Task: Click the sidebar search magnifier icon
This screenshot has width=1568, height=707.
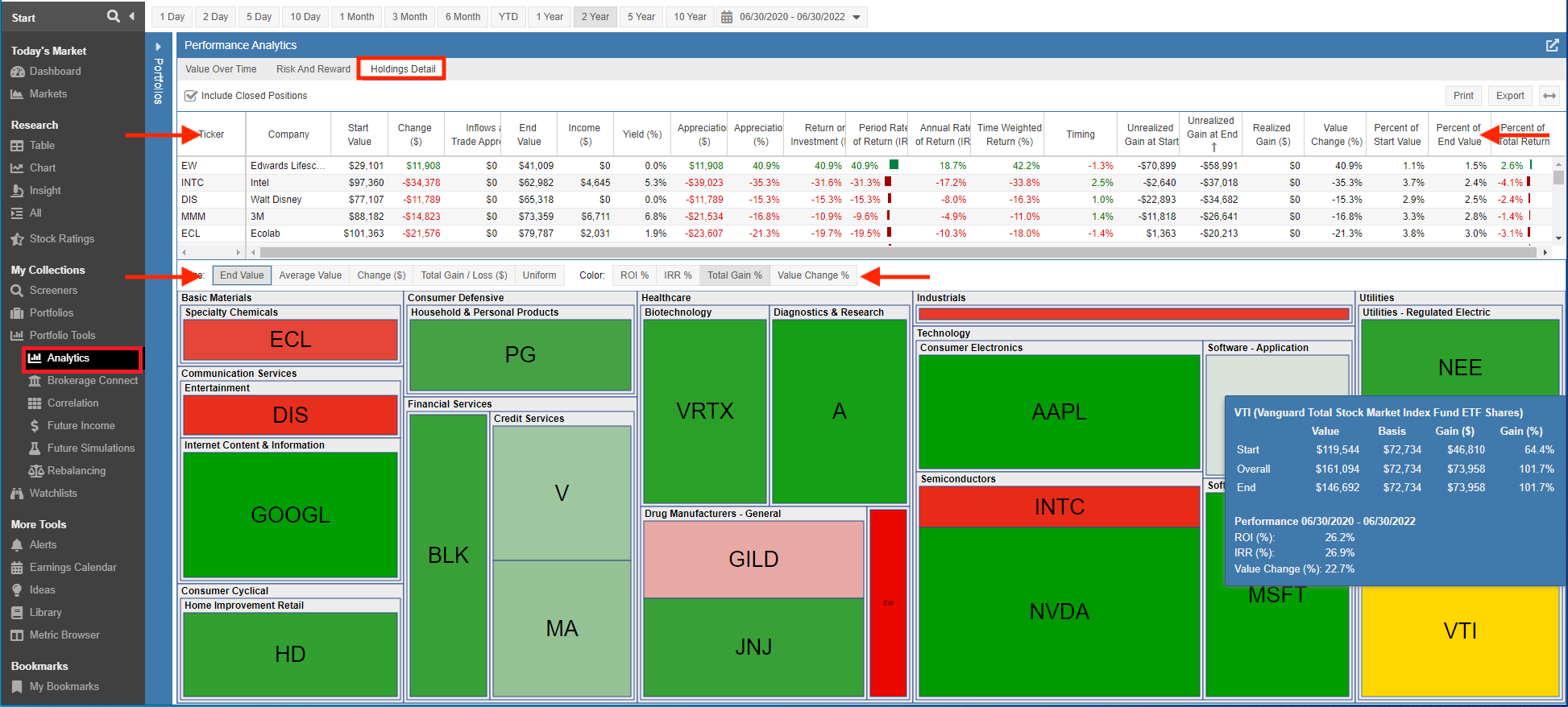Action: click(114, 16)
